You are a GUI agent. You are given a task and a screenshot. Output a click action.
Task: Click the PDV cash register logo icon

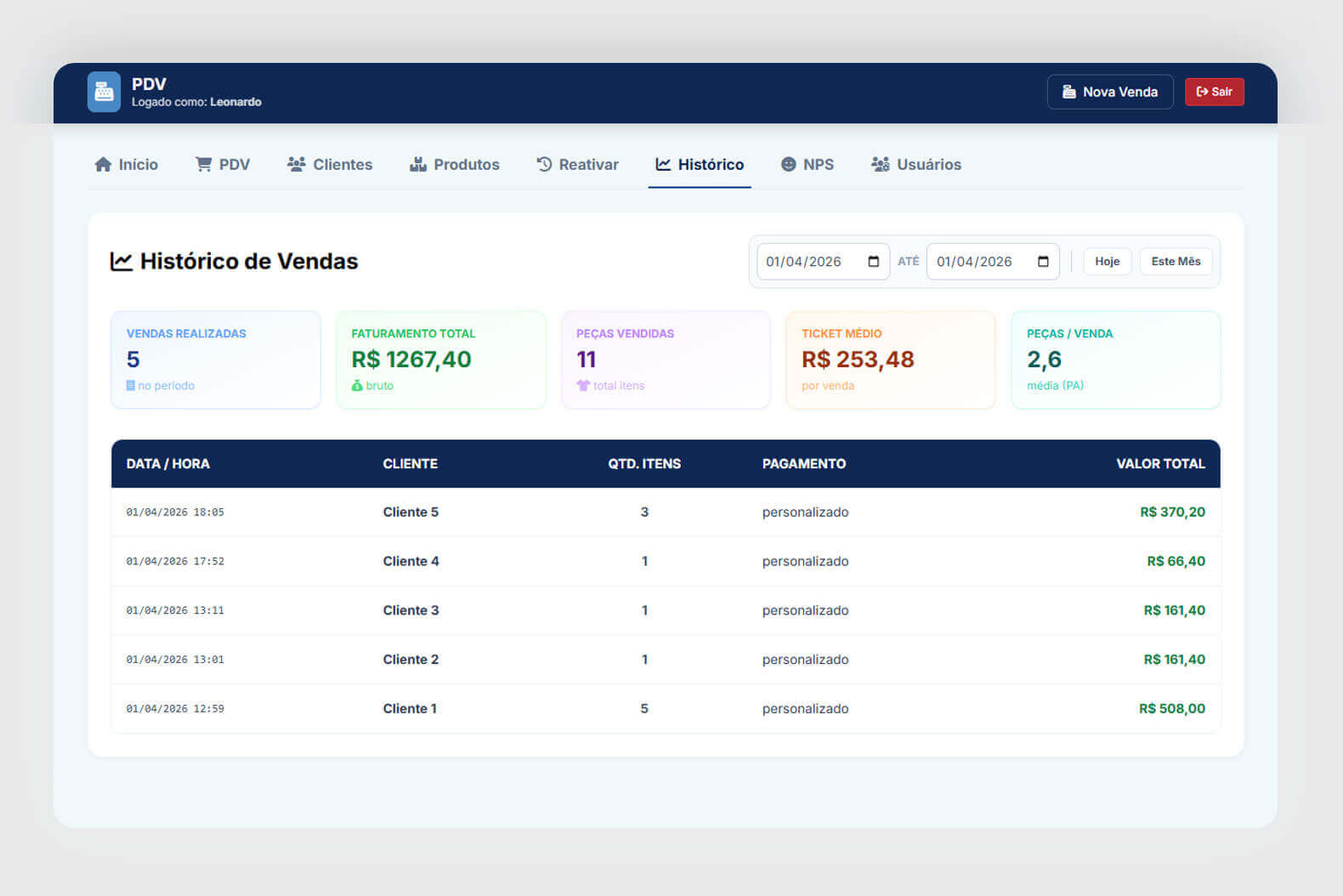pos(104,92)
